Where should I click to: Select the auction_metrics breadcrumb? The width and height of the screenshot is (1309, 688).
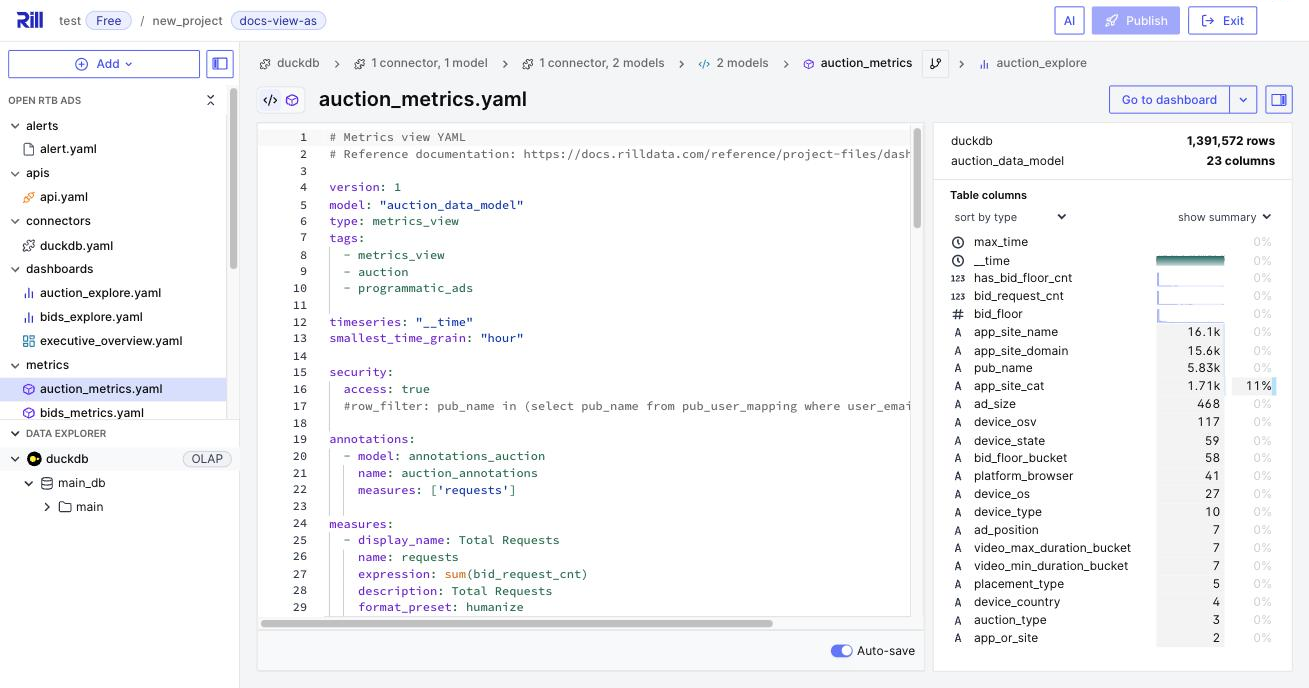tap(857, 63)
